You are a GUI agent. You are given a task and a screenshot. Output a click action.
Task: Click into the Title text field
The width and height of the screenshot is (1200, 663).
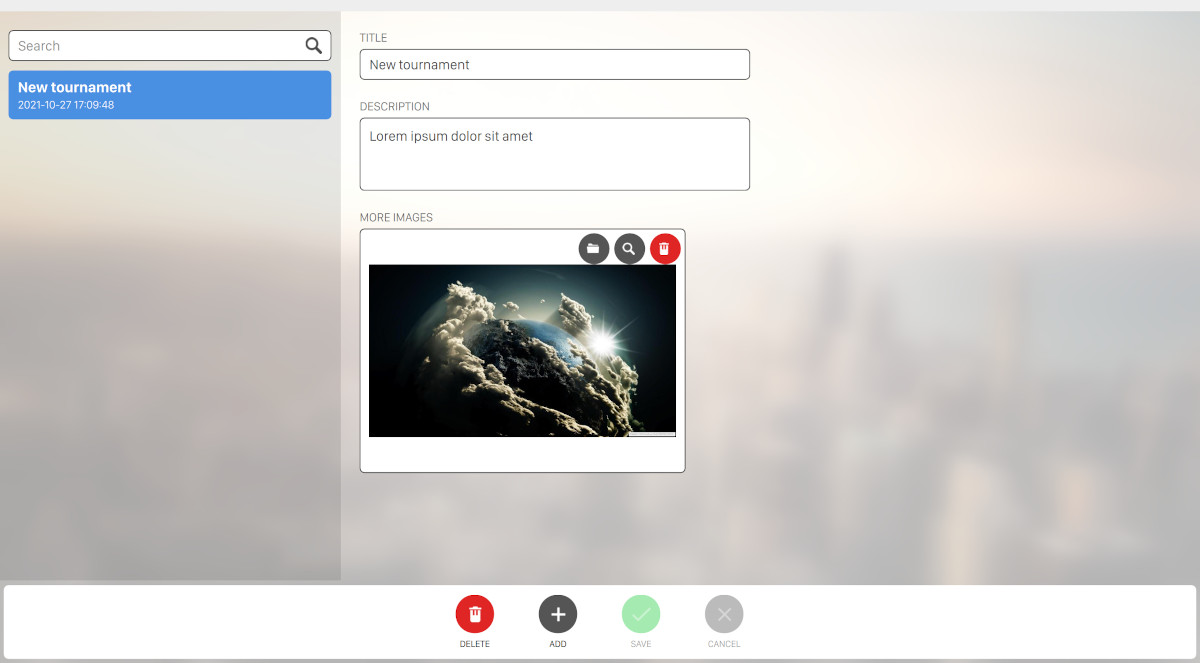(554, 65)
